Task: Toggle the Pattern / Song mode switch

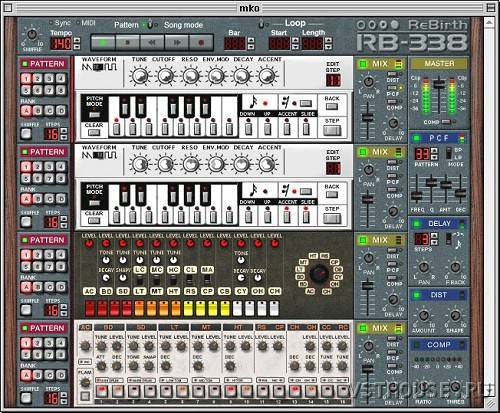Action: pyautogui.click(x=150, y=25)
